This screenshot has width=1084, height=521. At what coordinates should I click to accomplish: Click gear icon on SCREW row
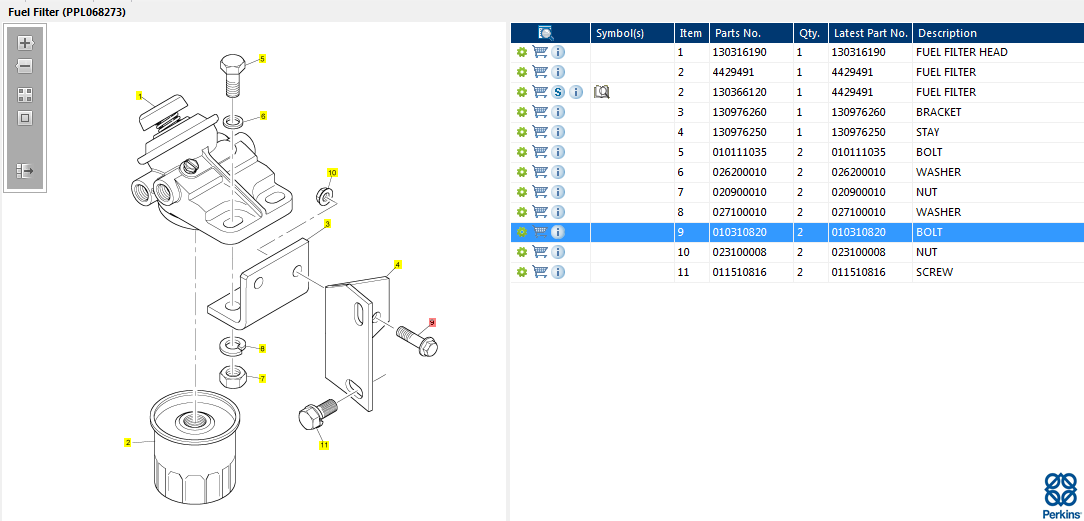point(522,272)
